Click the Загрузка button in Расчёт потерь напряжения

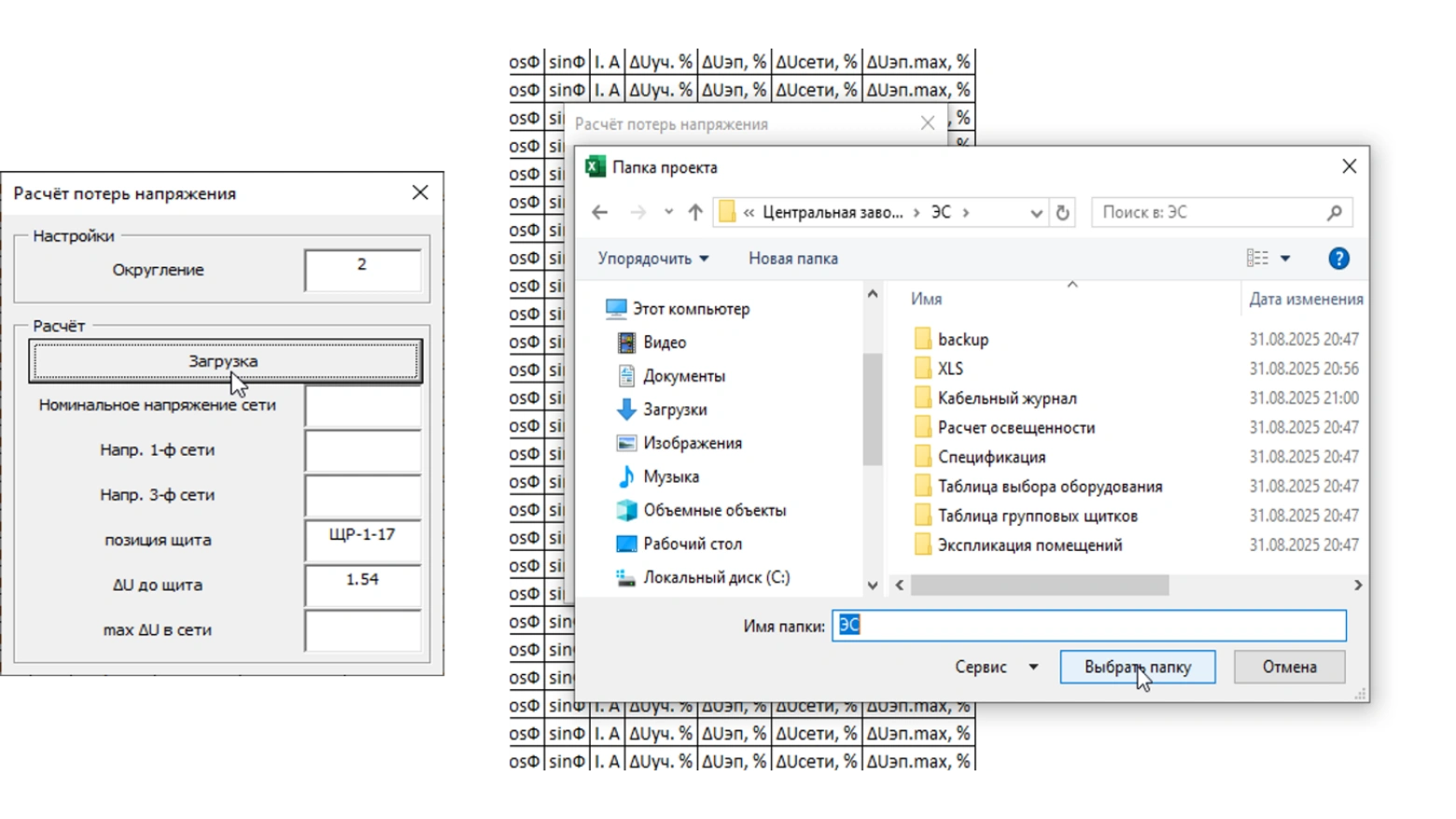(225, 361)
